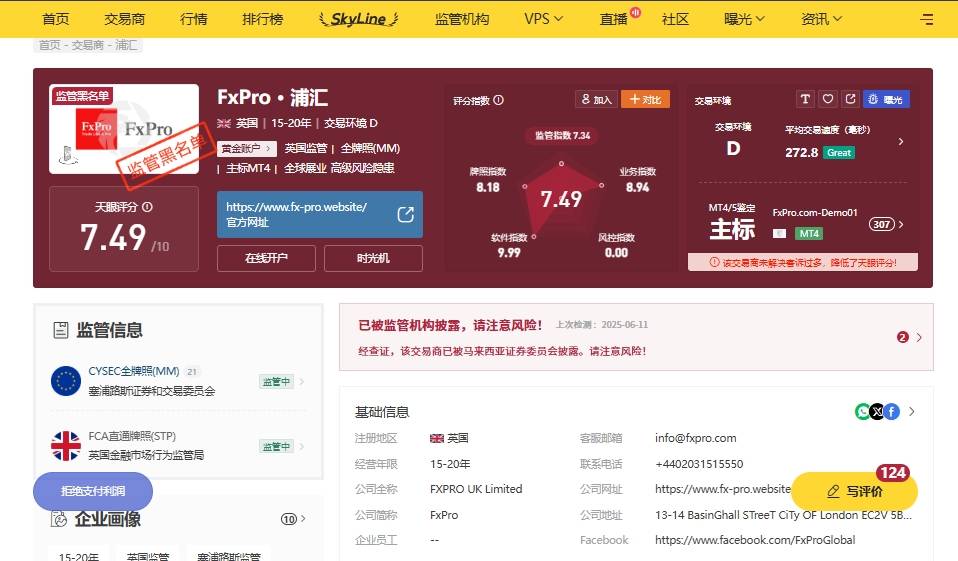The image size is (958, 561).
Task: Click the small flag icon beside the MT4 tag
Action: pyautogui.click(x=779, y=233)
